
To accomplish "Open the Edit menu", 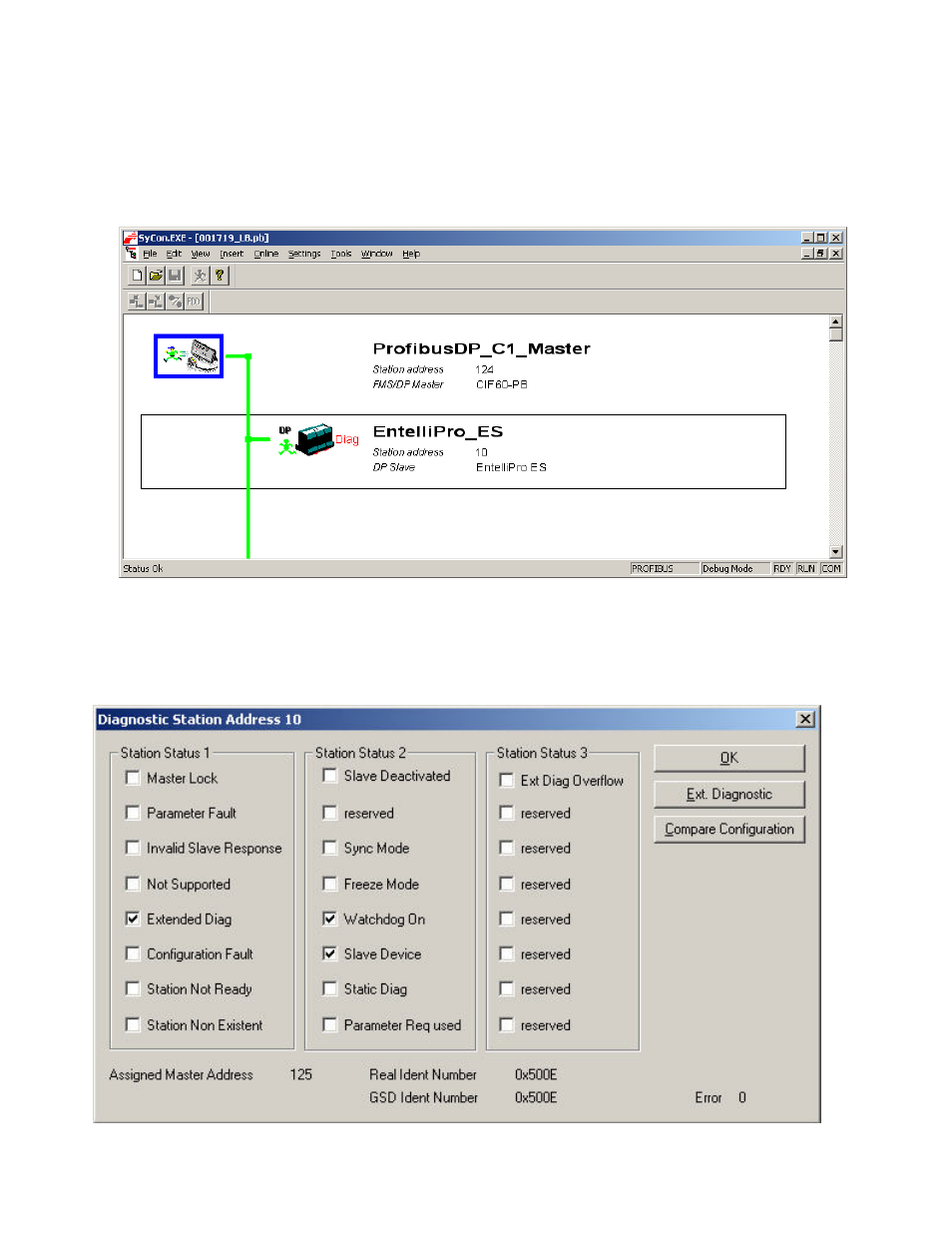I will click(174, 254).
